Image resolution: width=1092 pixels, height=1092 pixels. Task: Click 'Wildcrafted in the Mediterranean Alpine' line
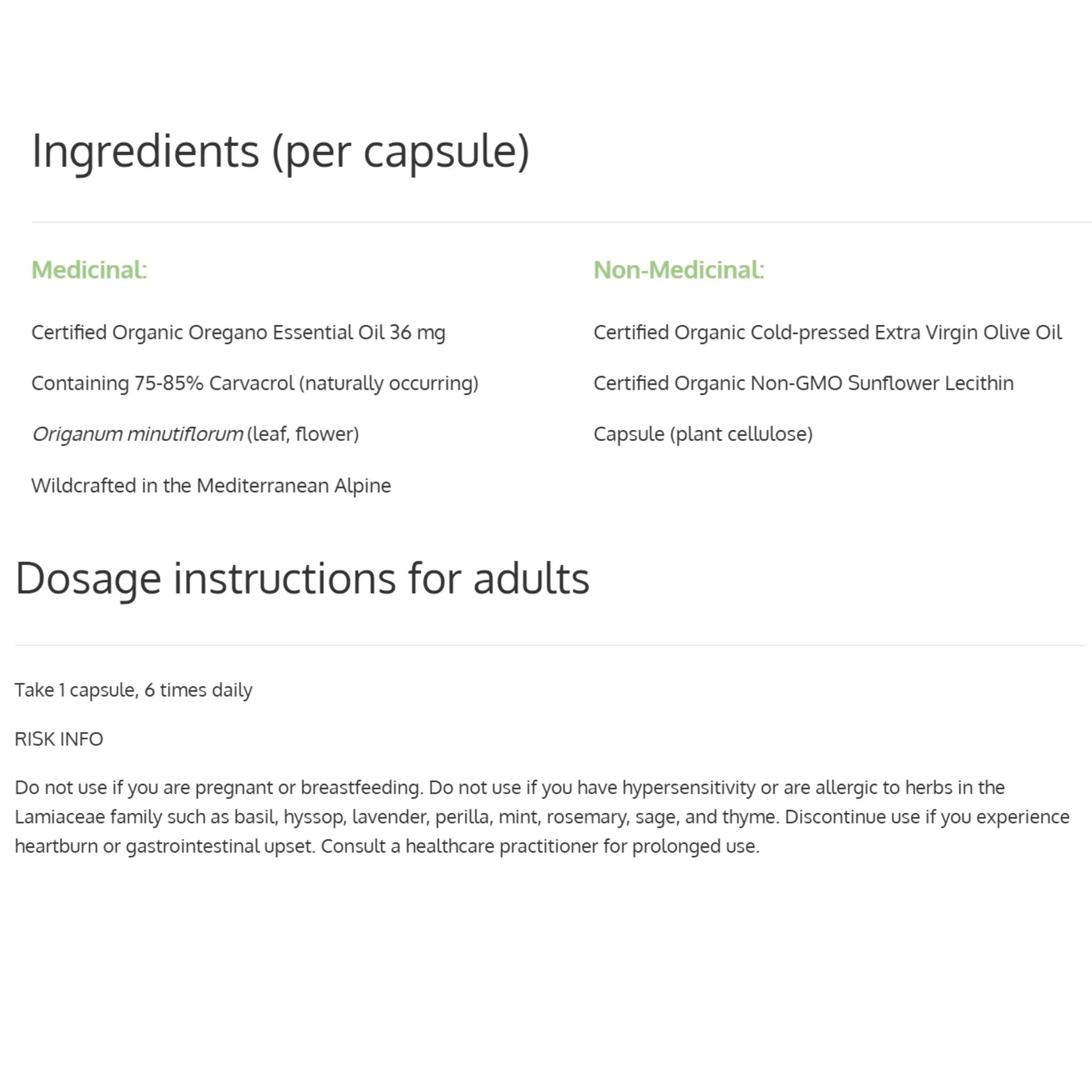point(211,486)
